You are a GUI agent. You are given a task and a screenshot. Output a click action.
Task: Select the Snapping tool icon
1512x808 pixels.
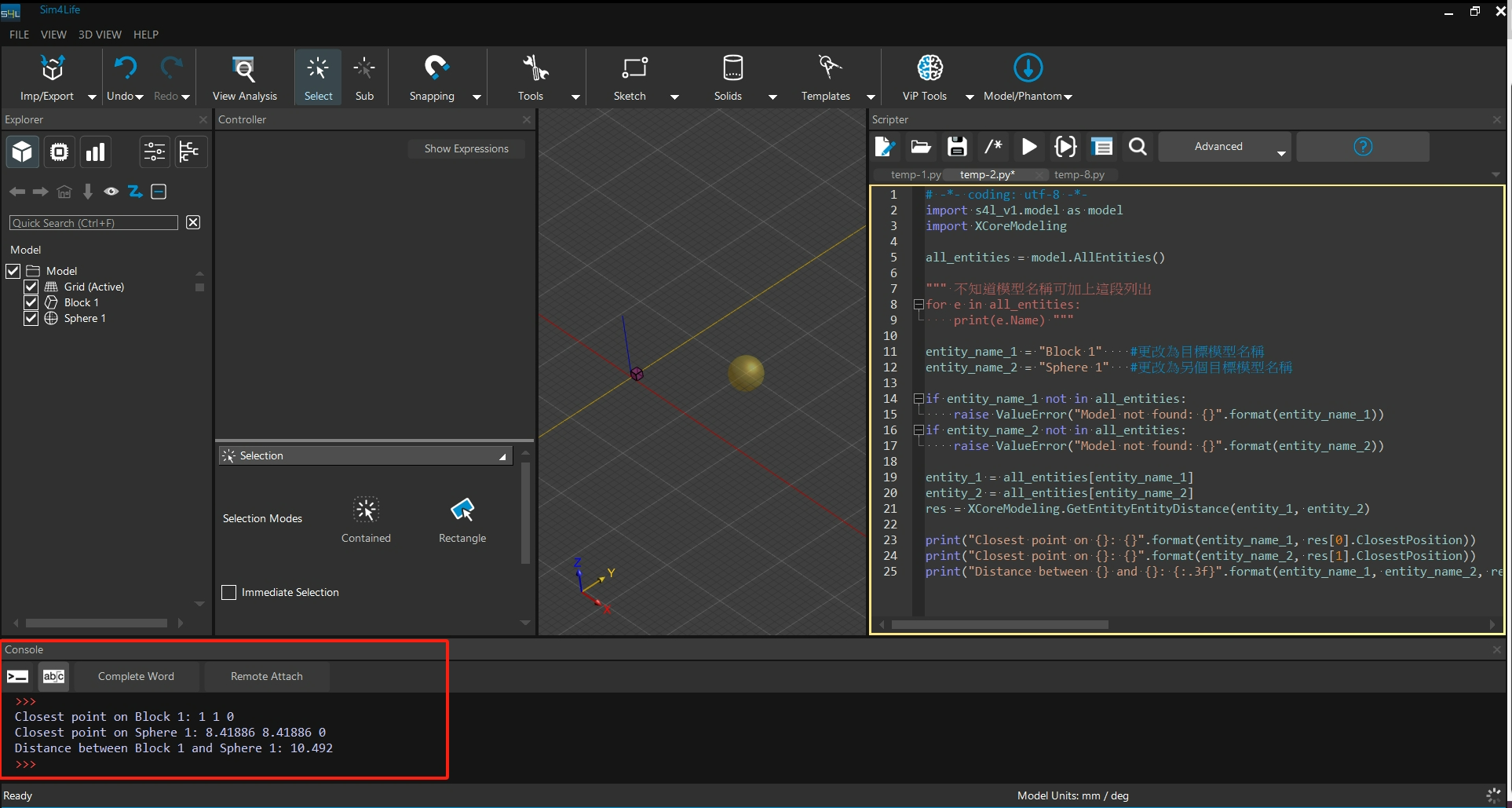[436, 68]
